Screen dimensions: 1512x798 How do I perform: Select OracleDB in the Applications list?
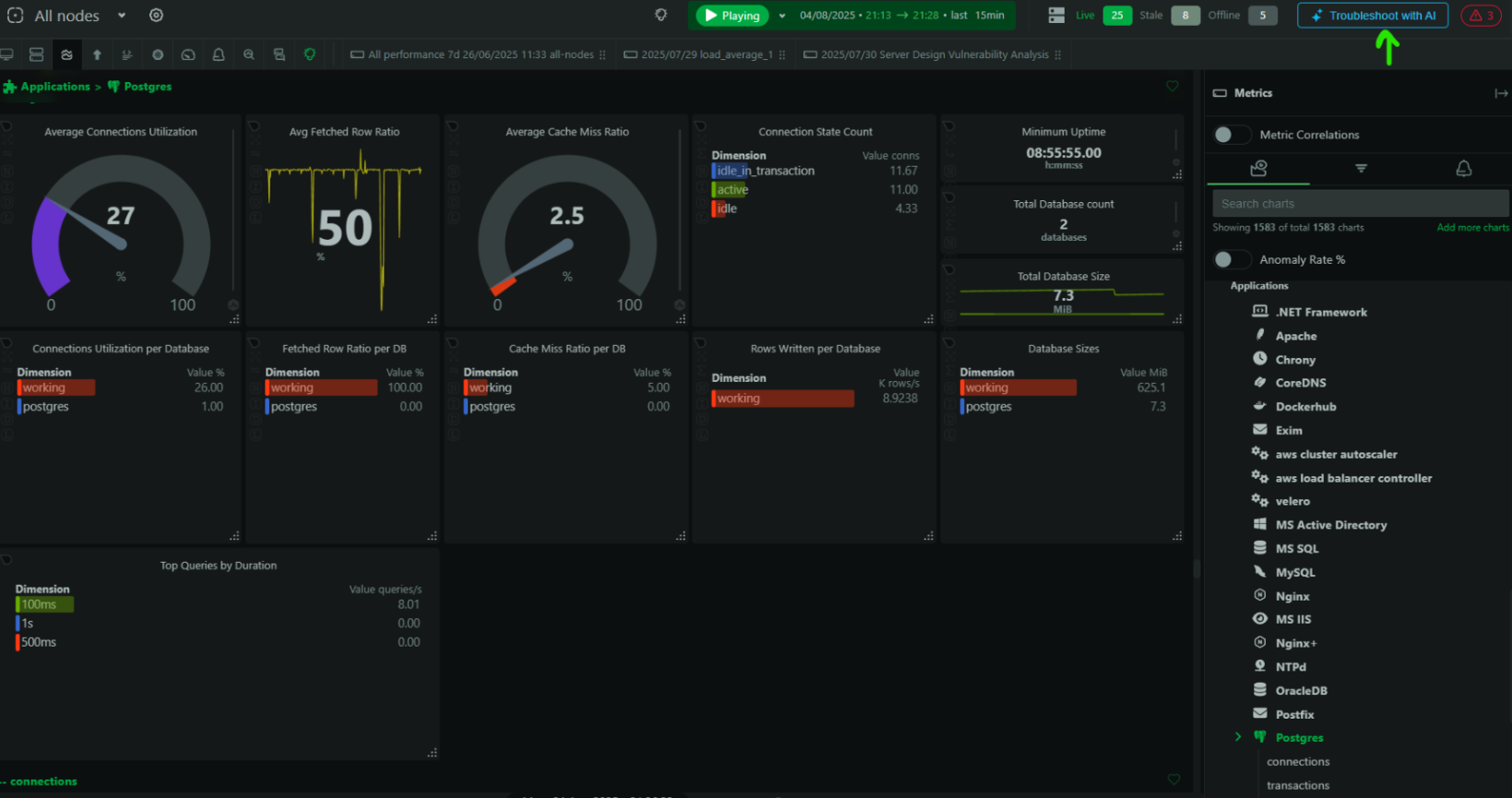pos(1301,691)
